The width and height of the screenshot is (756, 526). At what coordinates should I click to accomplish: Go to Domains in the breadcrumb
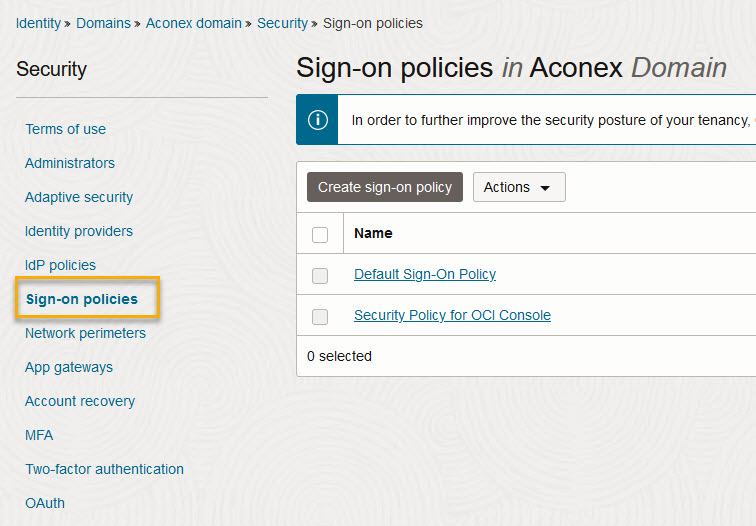[x=103, y=23]
